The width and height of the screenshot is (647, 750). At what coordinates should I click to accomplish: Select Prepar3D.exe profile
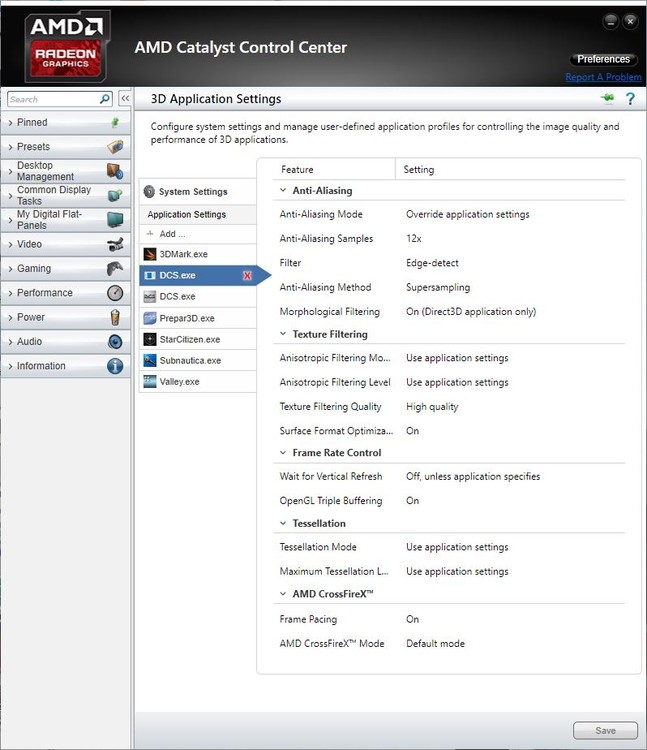197,318
